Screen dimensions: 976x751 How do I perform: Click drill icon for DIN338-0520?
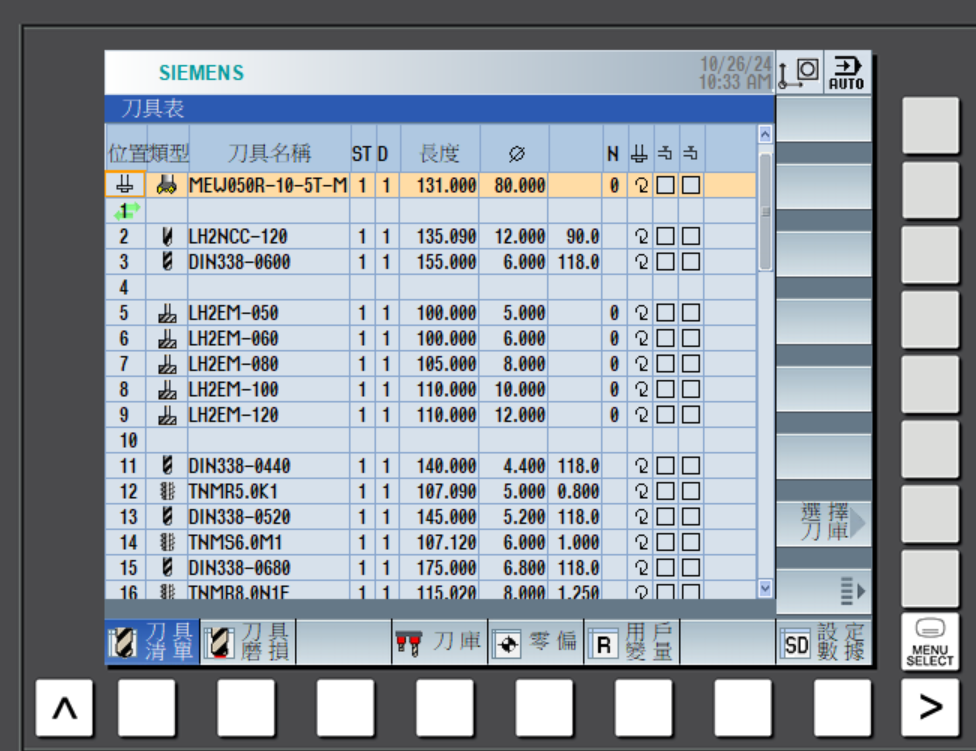[x=166, y=516]
